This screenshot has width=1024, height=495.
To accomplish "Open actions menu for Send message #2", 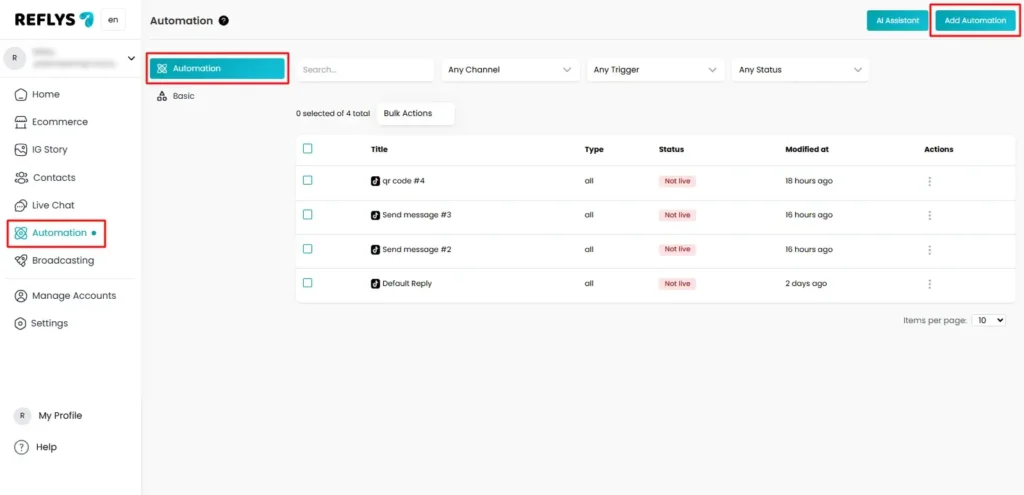I will [929, 250].
